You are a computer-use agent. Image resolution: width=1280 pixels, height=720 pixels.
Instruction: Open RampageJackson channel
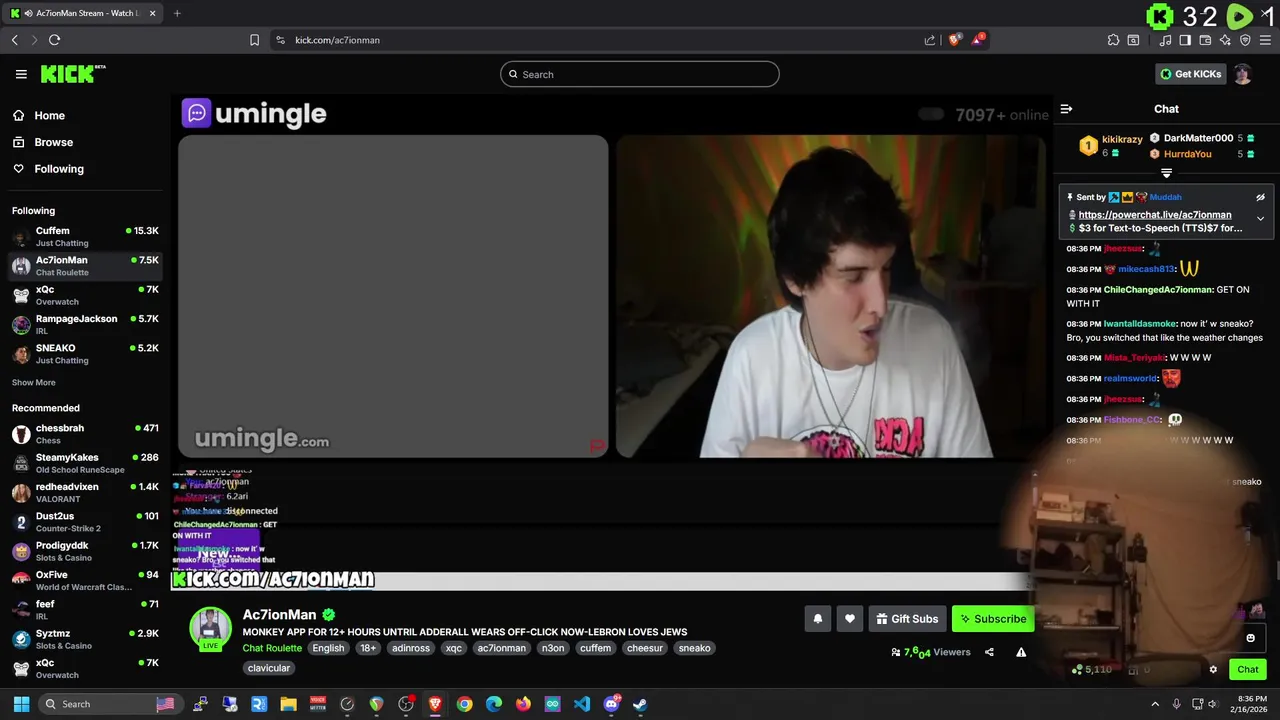(x=85, y=324)
